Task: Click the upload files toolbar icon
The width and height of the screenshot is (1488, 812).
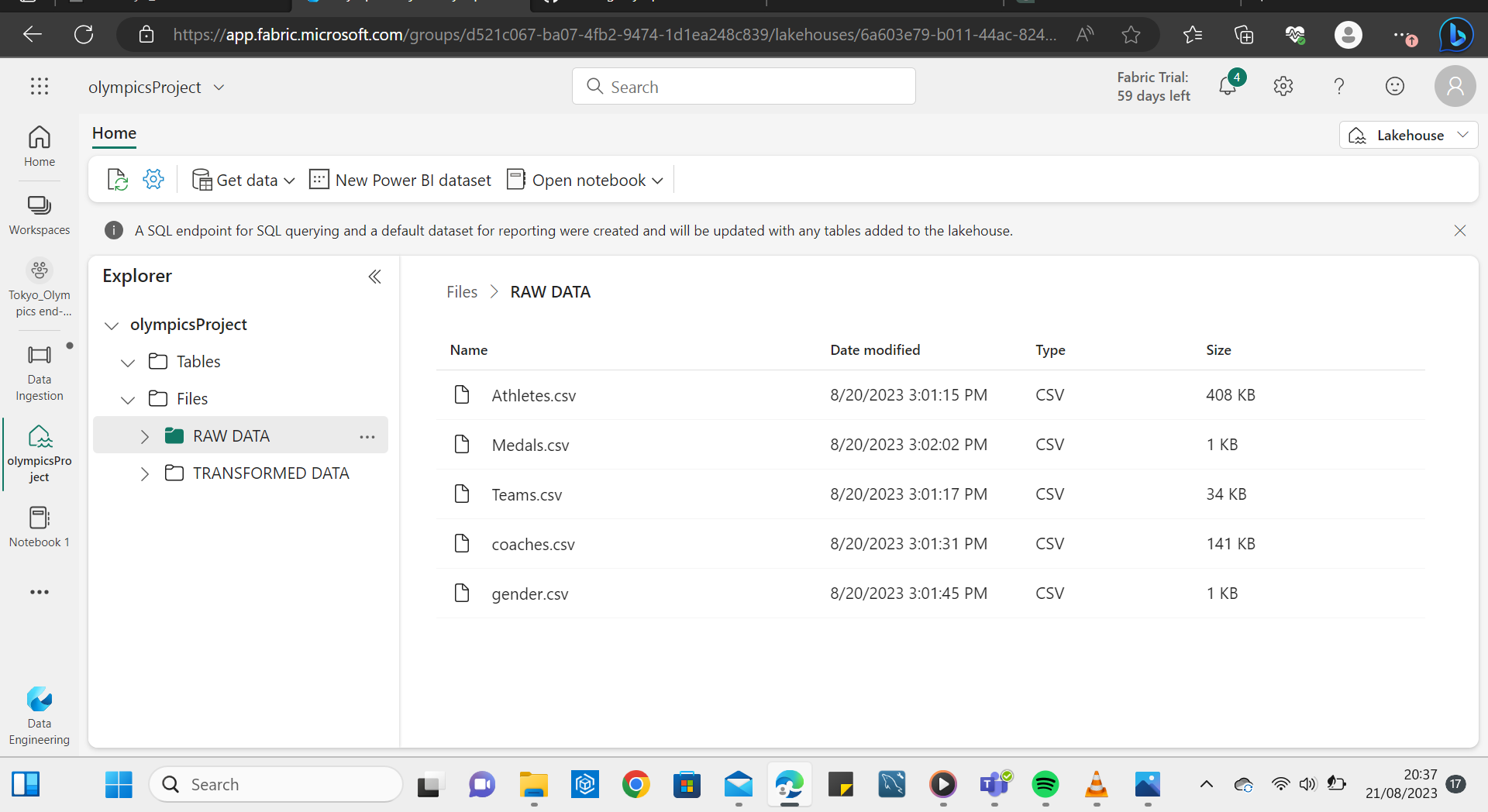Action: [117, 179]
